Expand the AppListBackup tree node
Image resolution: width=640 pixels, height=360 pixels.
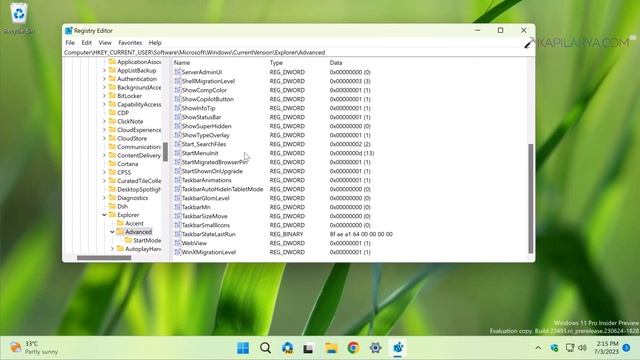pyautogui.click(x=104, y=70)
